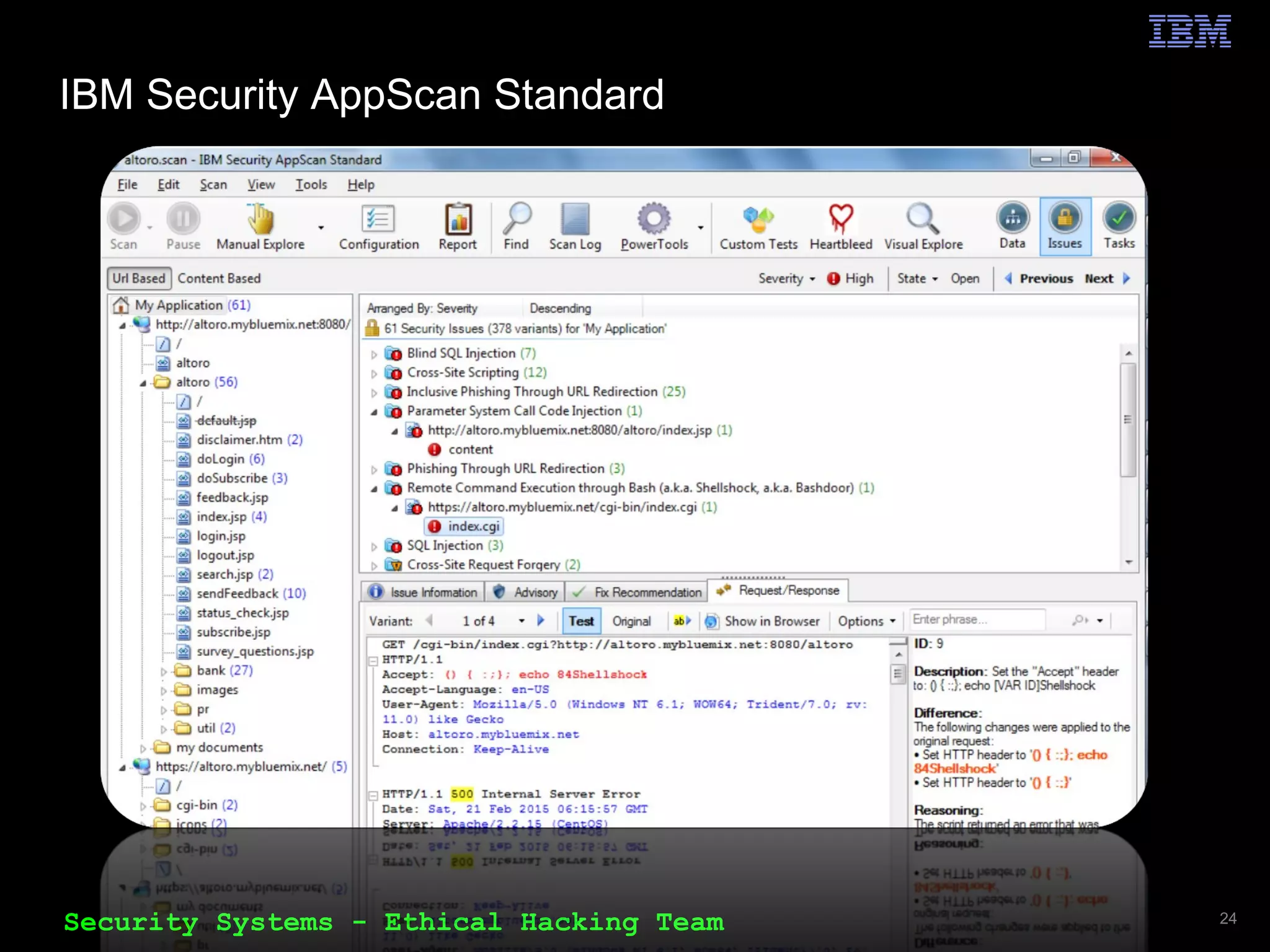
Task: Switch to Data view
Action: 1013,226
